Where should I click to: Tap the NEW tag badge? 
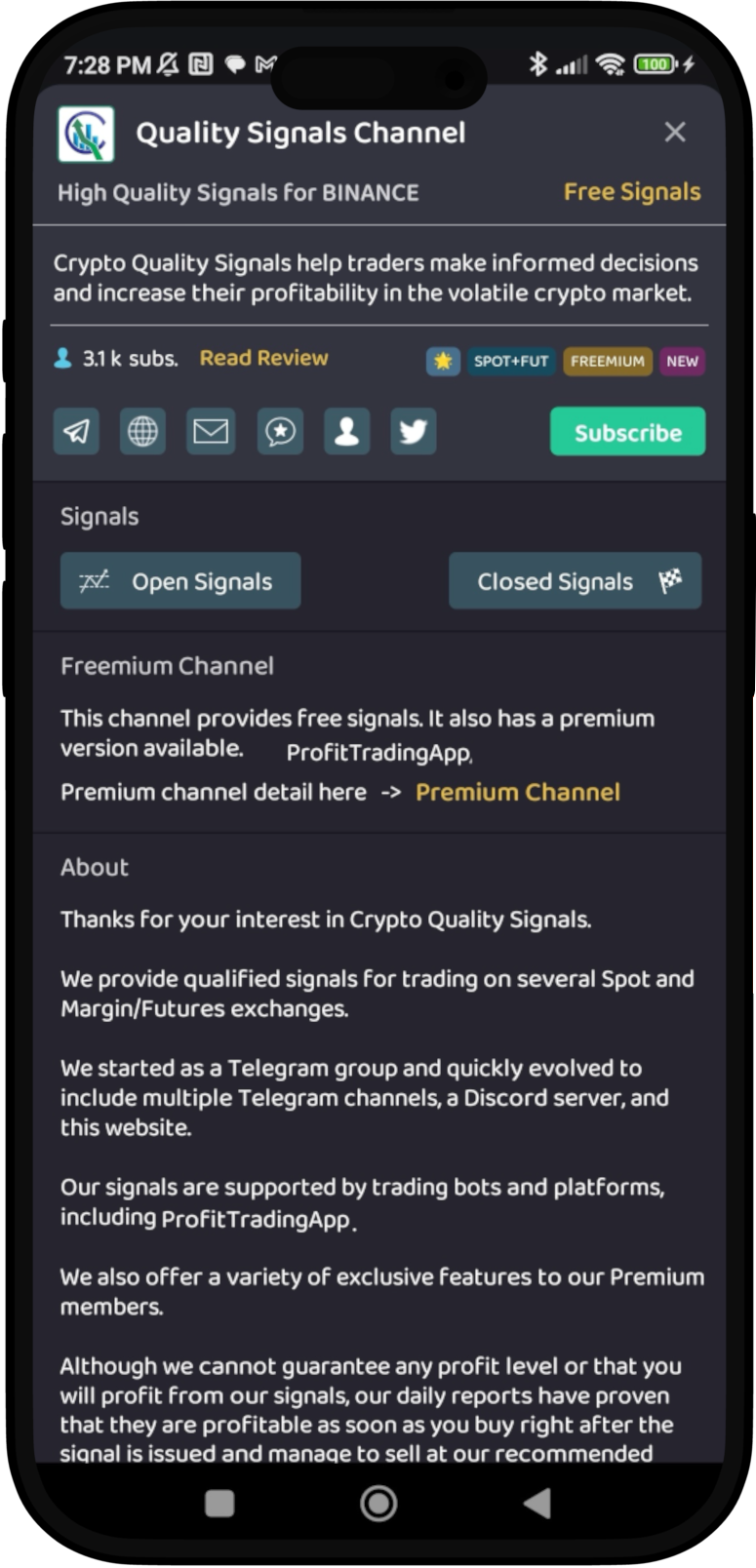tap(682, 361)
